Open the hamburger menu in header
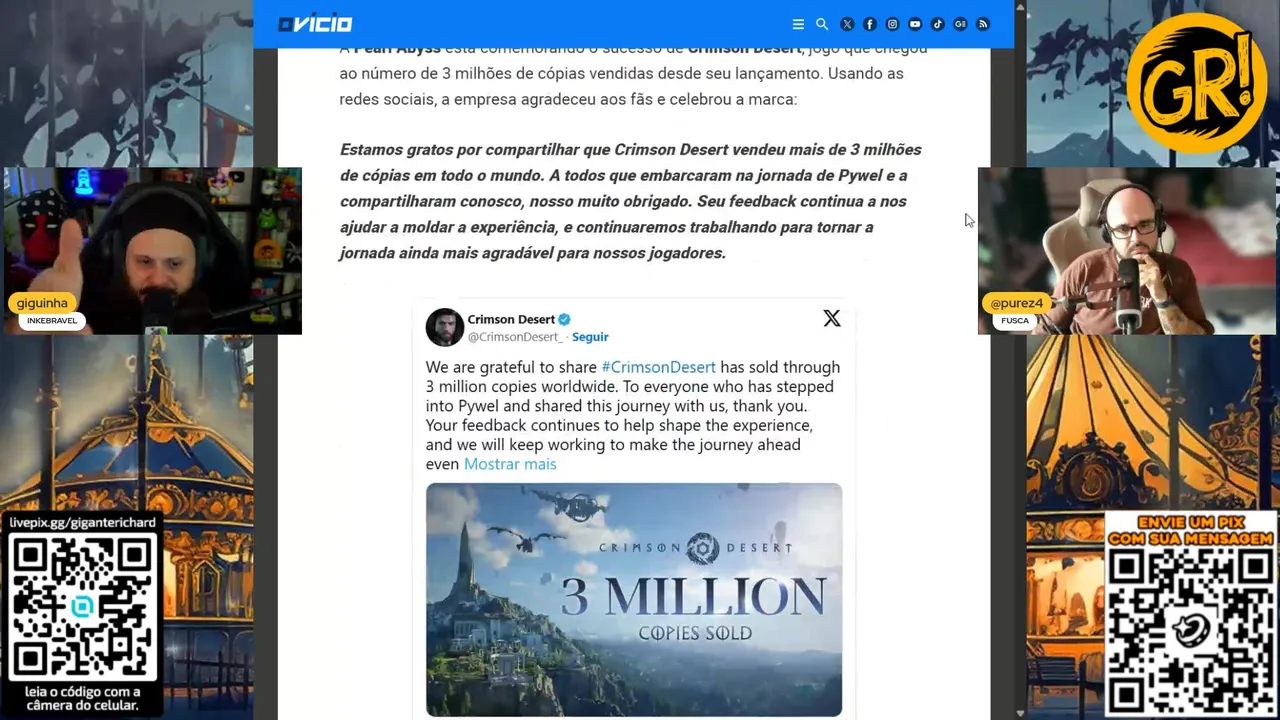Screen dimensions: 1280x720 (x=798, y=24)
